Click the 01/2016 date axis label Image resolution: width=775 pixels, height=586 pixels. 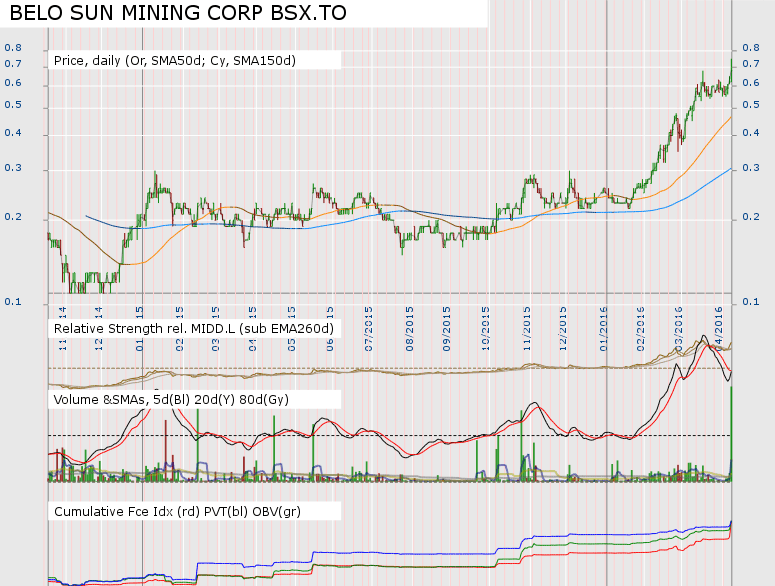click(603, 329)
